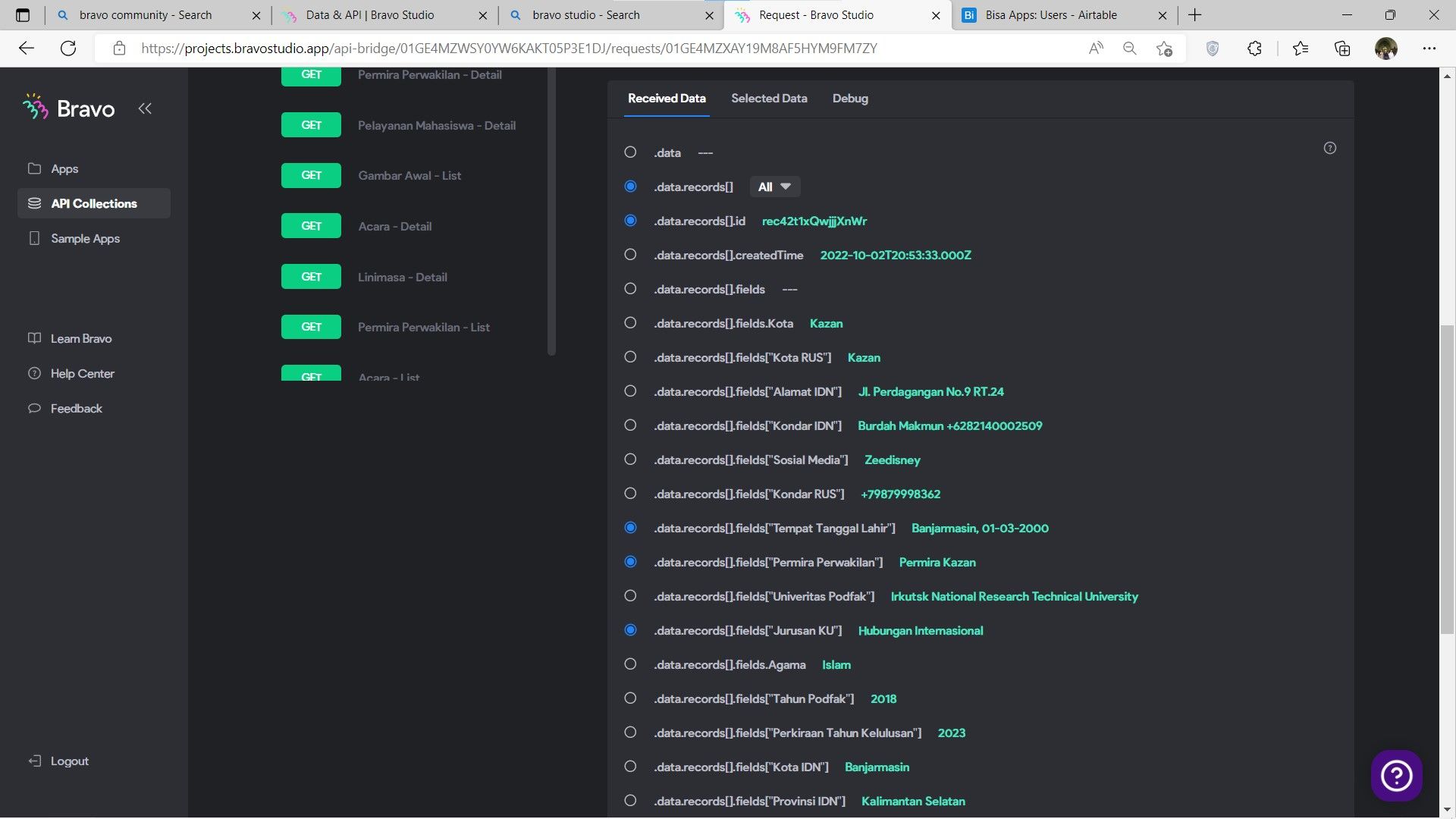Refresh the browser page
Image resolution: width=1456 pixels, height=819 pixels.
[68, 49]
